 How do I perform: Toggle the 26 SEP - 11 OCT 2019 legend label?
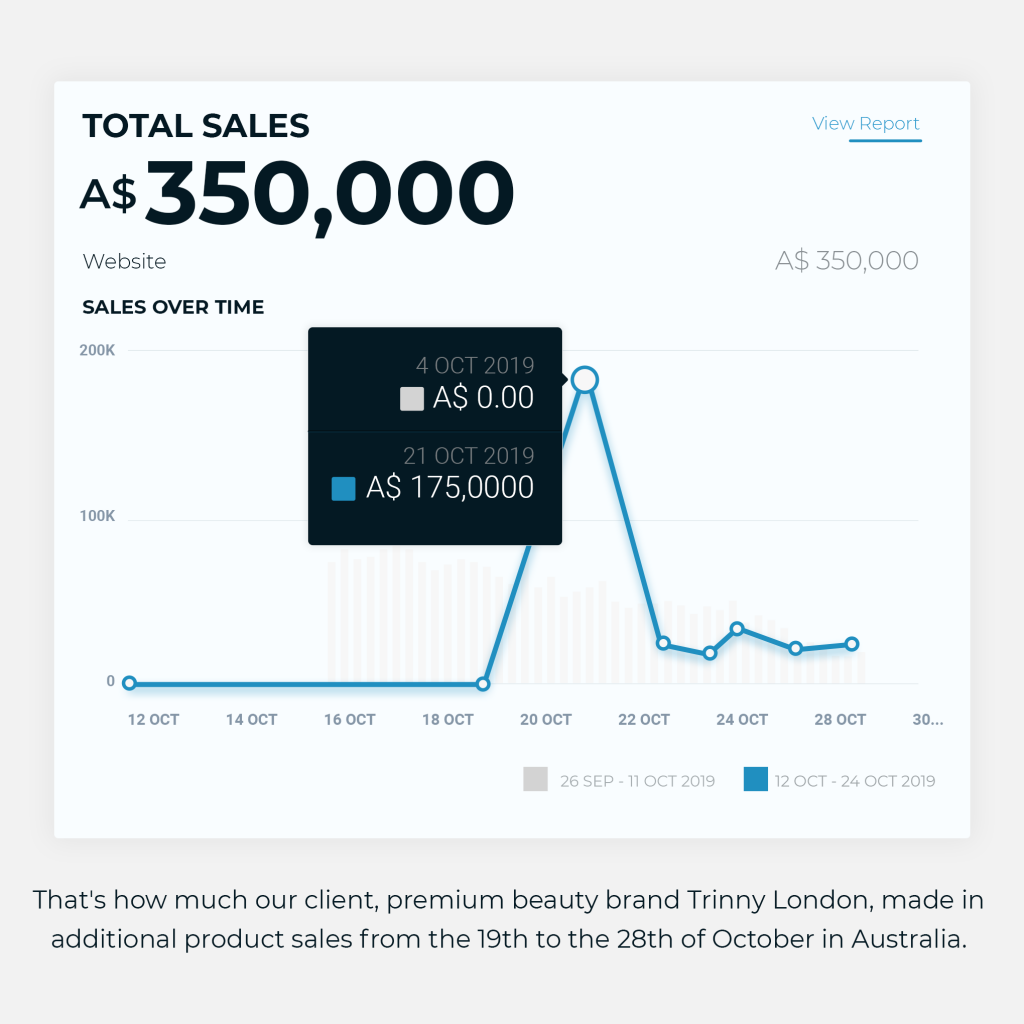tap(637, 781)
